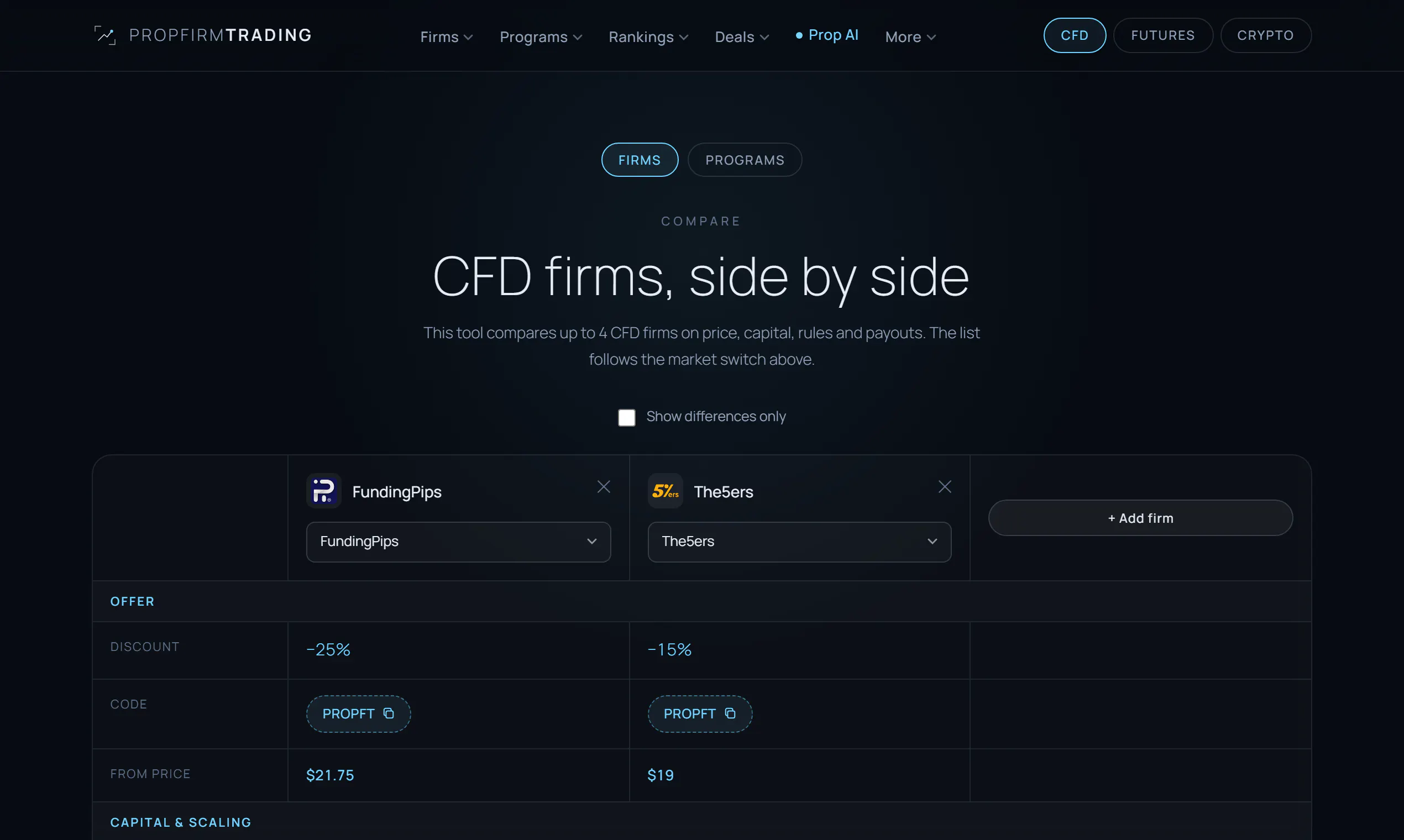The width and height of the screenshot is (1404, 840).
Task: Click the PROPFIRMTRADING brand name
Action: tap(221, 35)
